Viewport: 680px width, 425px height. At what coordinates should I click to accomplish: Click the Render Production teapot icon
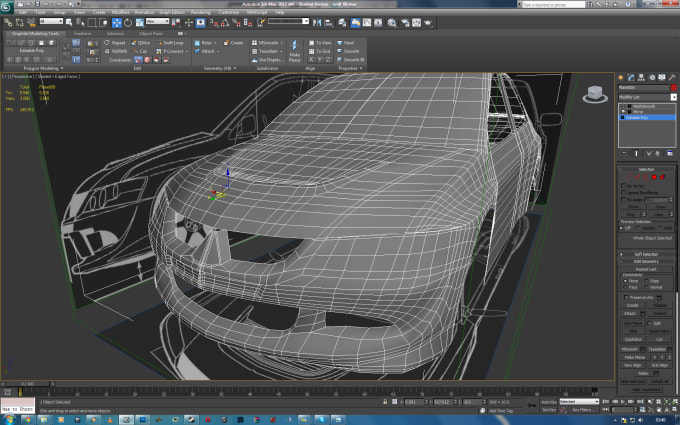click(x=428, y=23)
